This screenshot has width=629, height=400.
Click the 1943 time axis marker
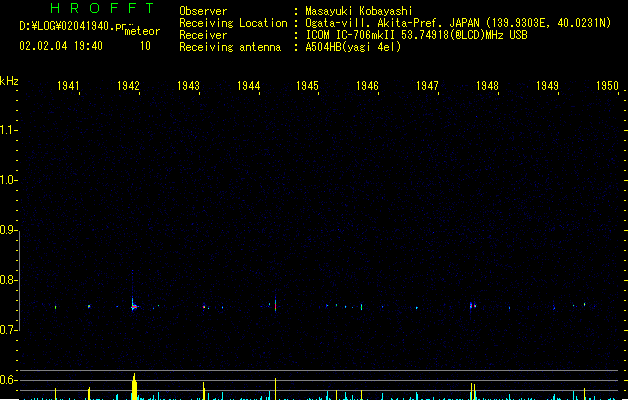coord(188,86)
